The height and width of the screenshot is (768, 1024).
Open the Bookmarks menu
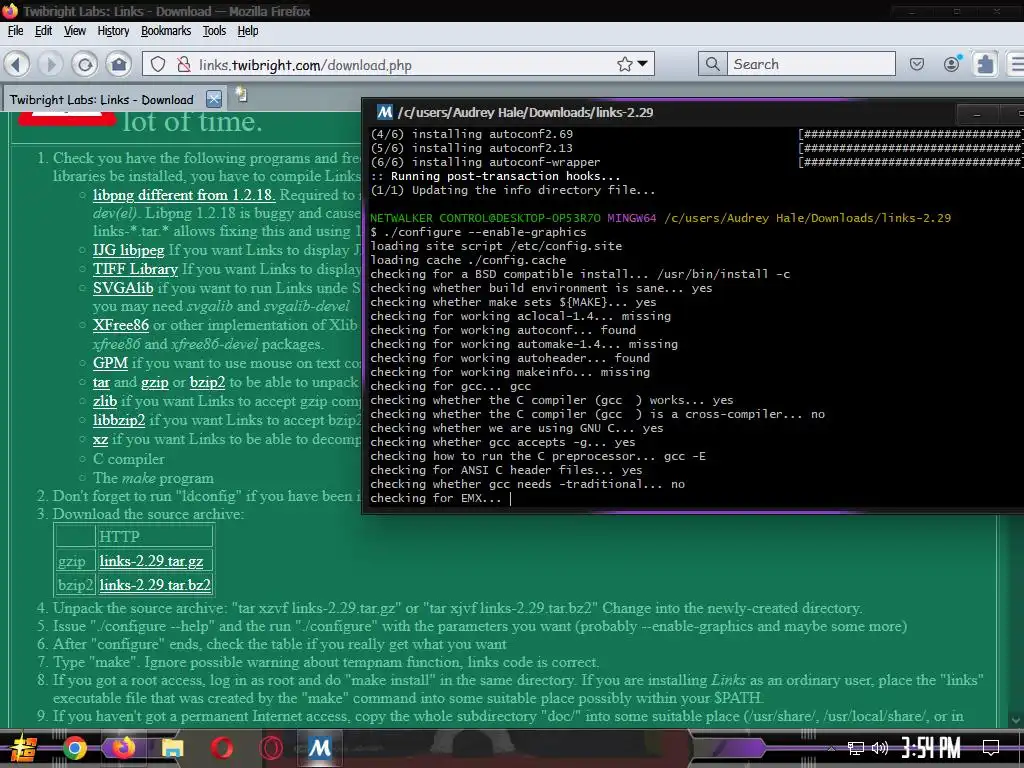click(166, 31)
